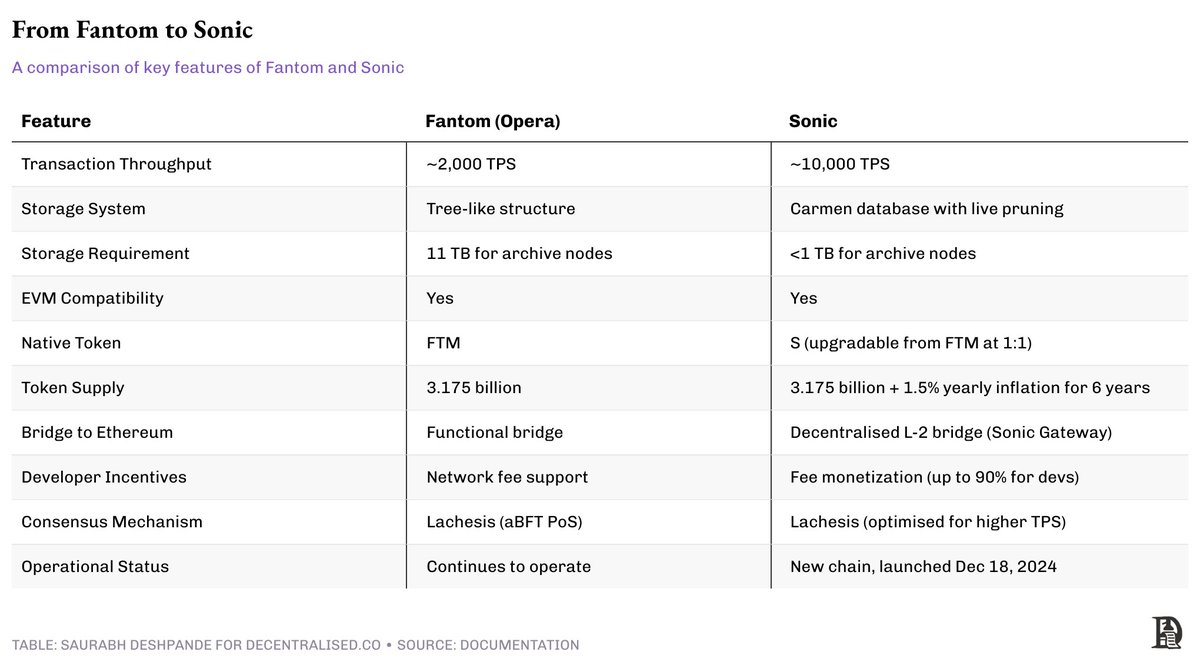1200x665 pixels.
Task: Click the "Token Supply" row label
Action: (x=73, y=388)
